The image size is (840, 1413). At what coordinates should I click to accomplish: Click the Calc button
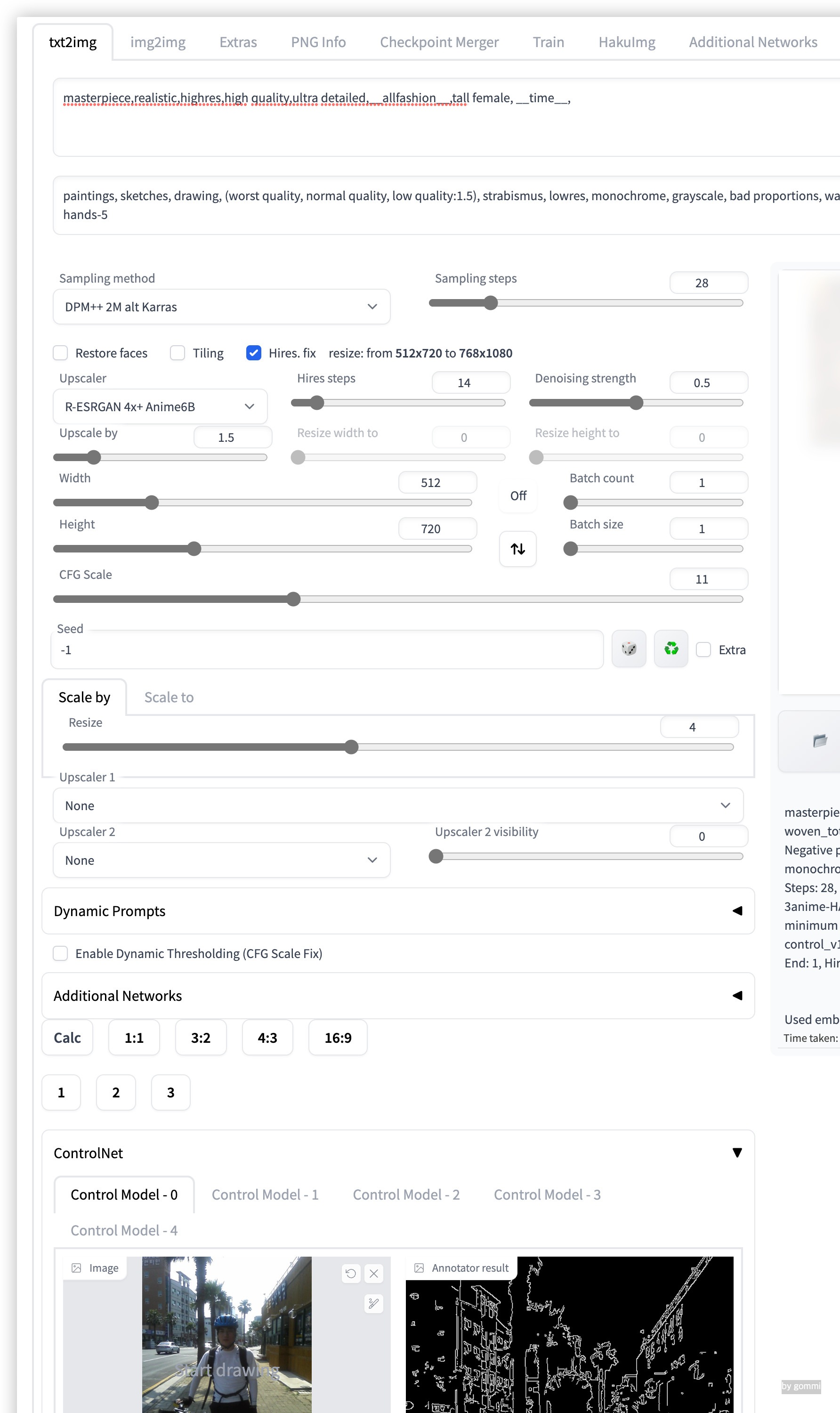pyautogui.click(x=67, y=1038)
